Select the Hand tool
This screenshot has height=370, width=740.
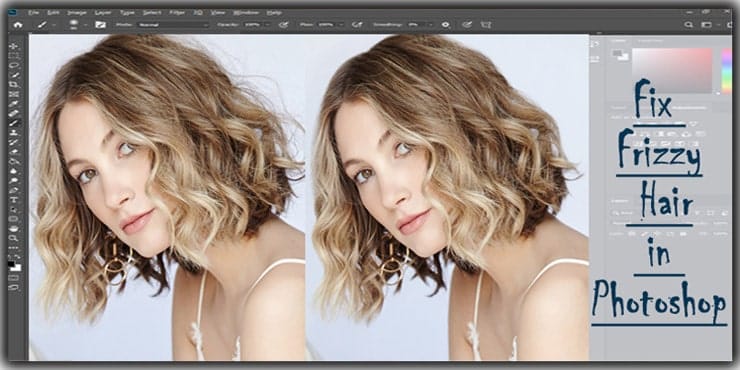[13, 229]
